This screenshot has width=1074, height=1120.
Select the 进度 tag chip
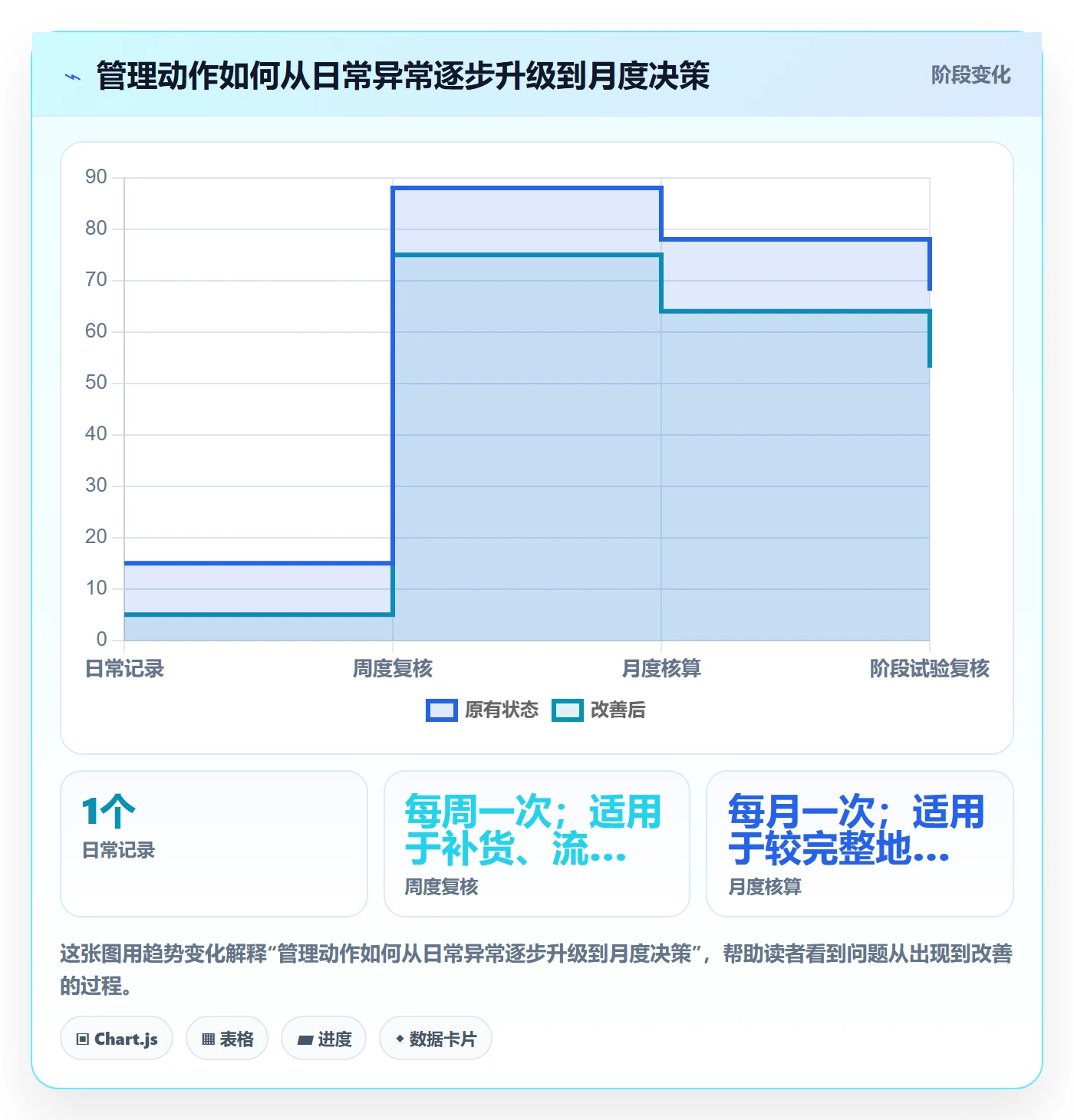[324, 1039]
